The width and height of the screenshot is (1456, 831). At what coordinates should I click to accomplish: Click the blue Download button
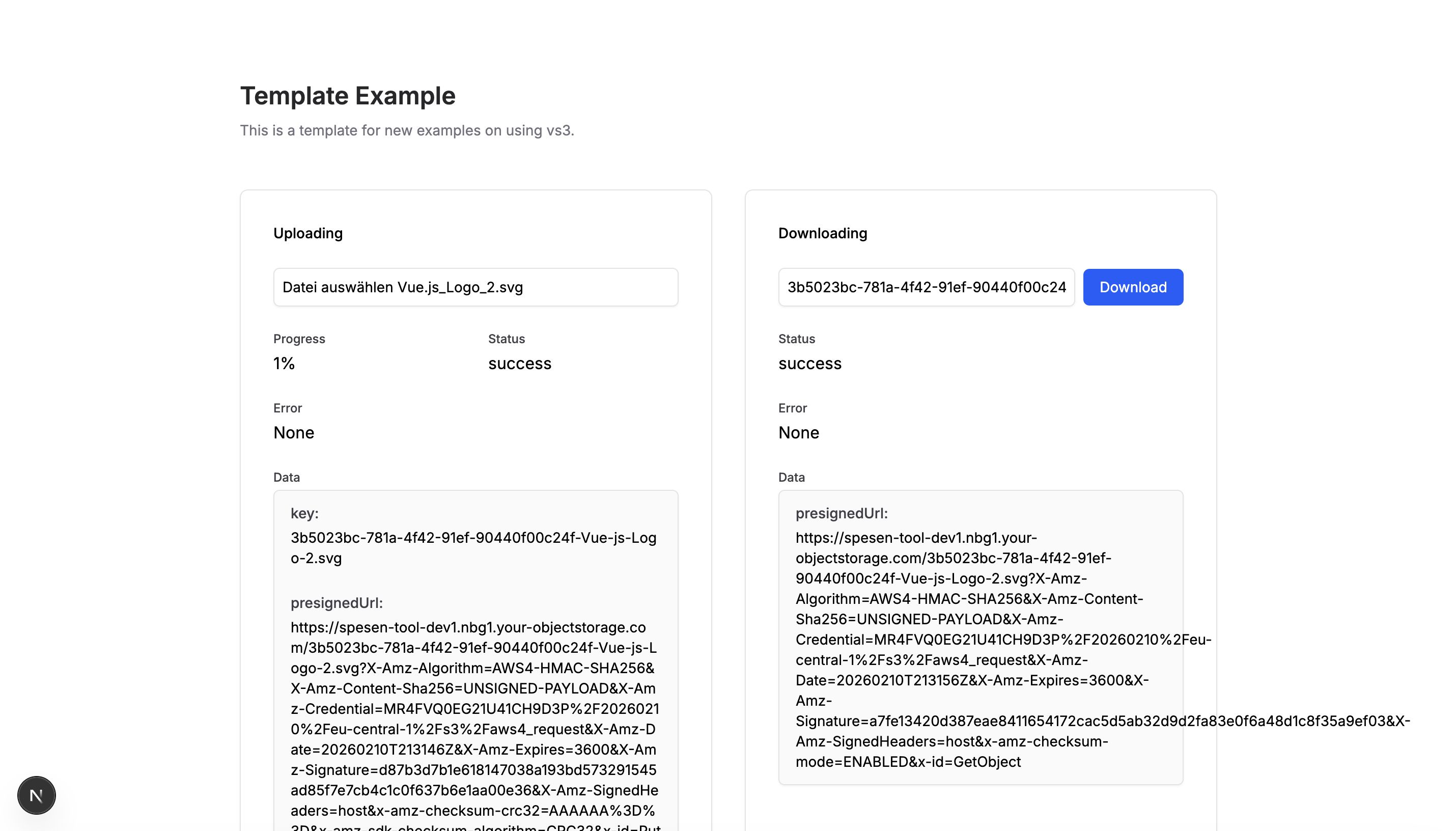pos(1133,287)
